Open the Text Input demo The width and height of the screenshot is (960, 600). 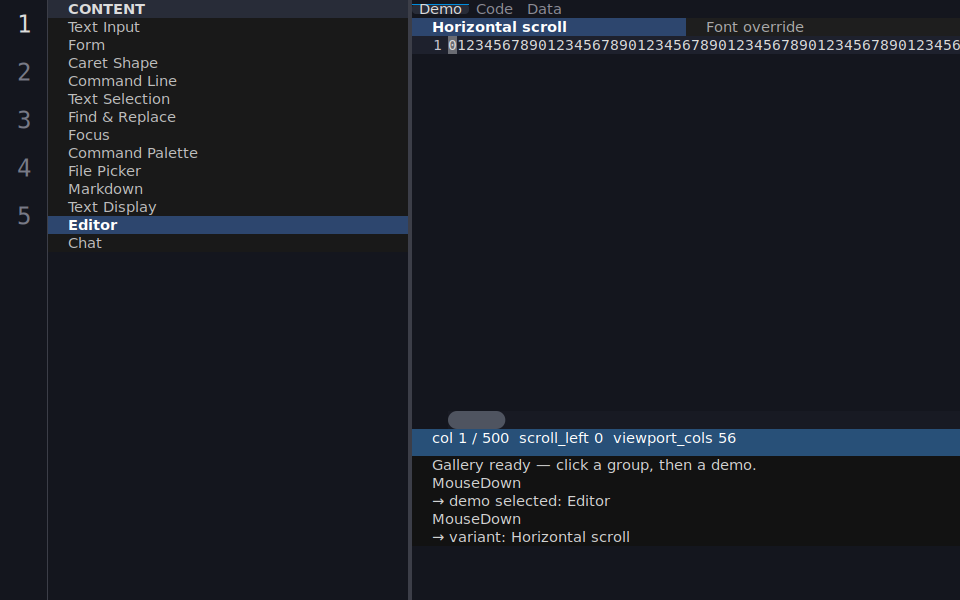(228, 27)
